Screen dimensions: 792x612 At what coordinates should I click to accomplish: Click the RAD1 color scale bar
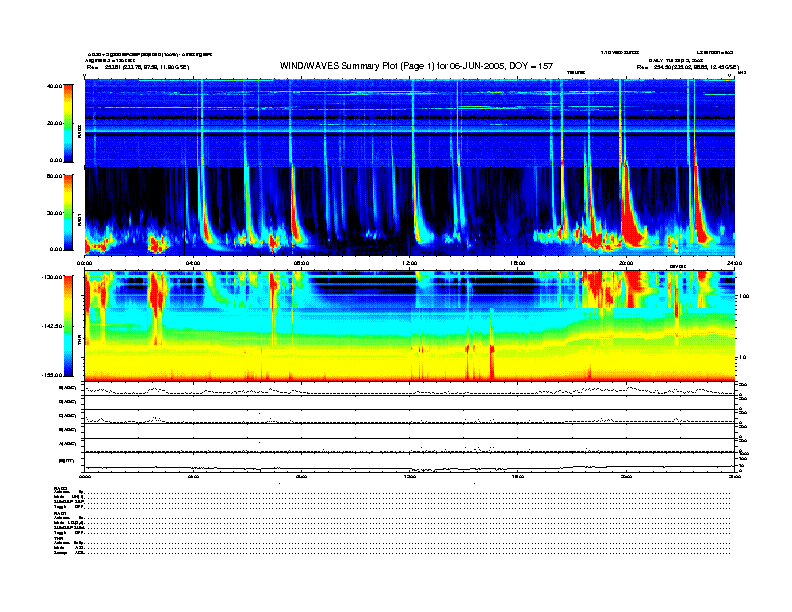68,213
